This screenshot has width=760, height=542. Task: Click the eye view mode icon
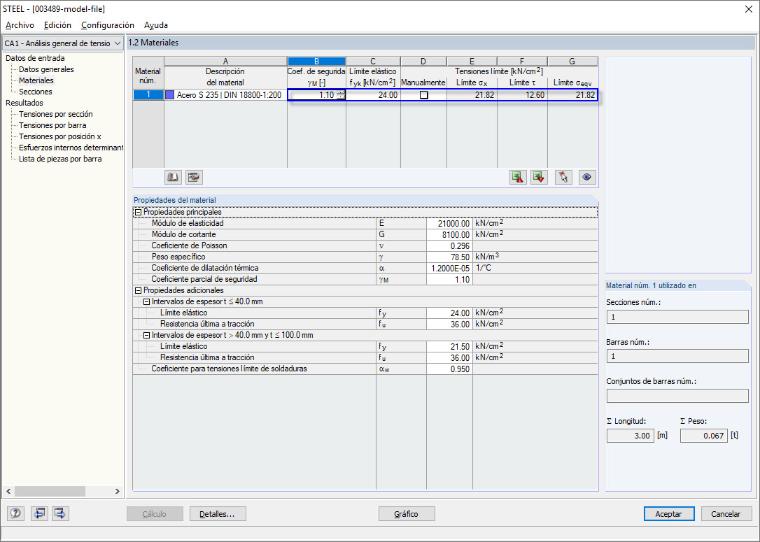(x=586, y=177)
